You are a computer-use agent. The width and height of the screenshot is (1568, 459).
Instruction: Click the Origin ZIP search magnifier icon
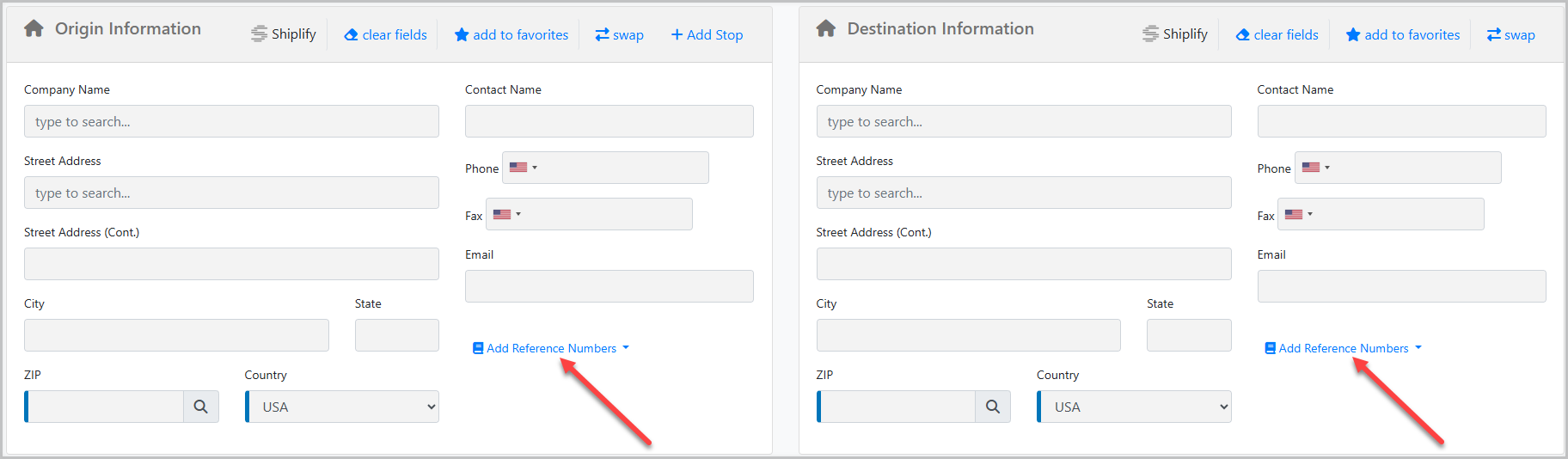(x=201, y=407)
